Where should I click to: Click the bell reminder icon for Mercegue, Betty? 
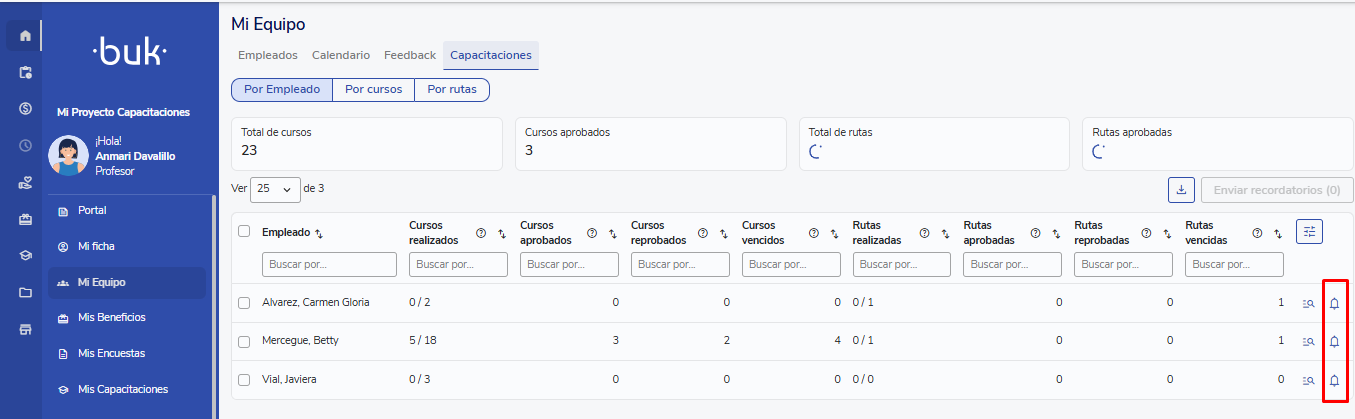pyautogui.click(x=1334, y=341)
